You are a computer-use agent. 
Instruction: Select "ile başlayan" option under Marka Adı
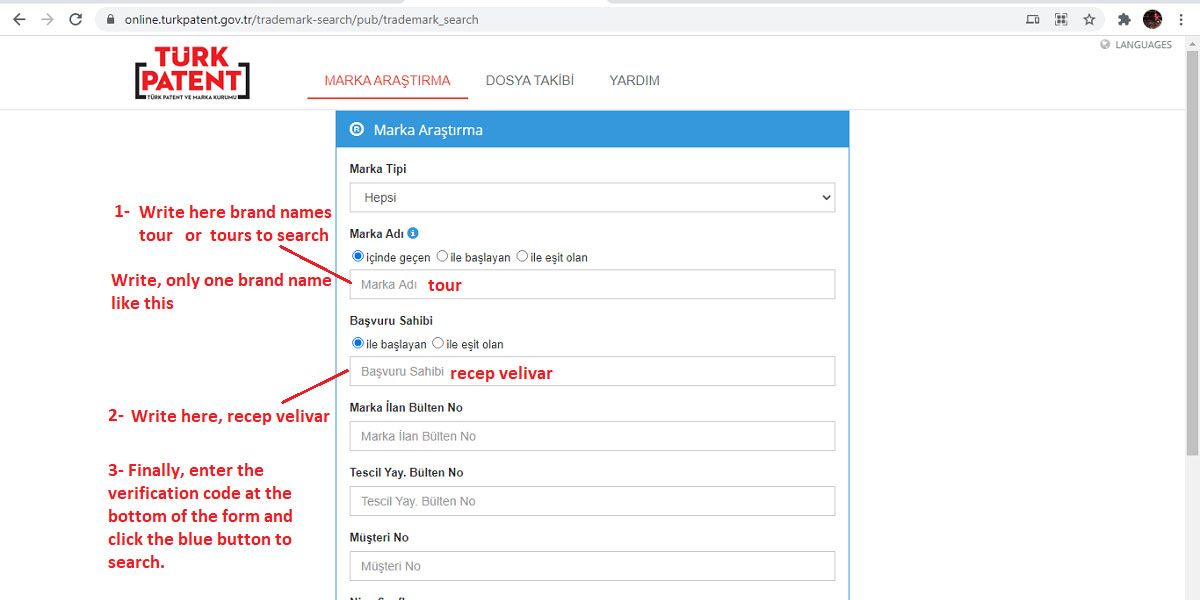(443, 257)
